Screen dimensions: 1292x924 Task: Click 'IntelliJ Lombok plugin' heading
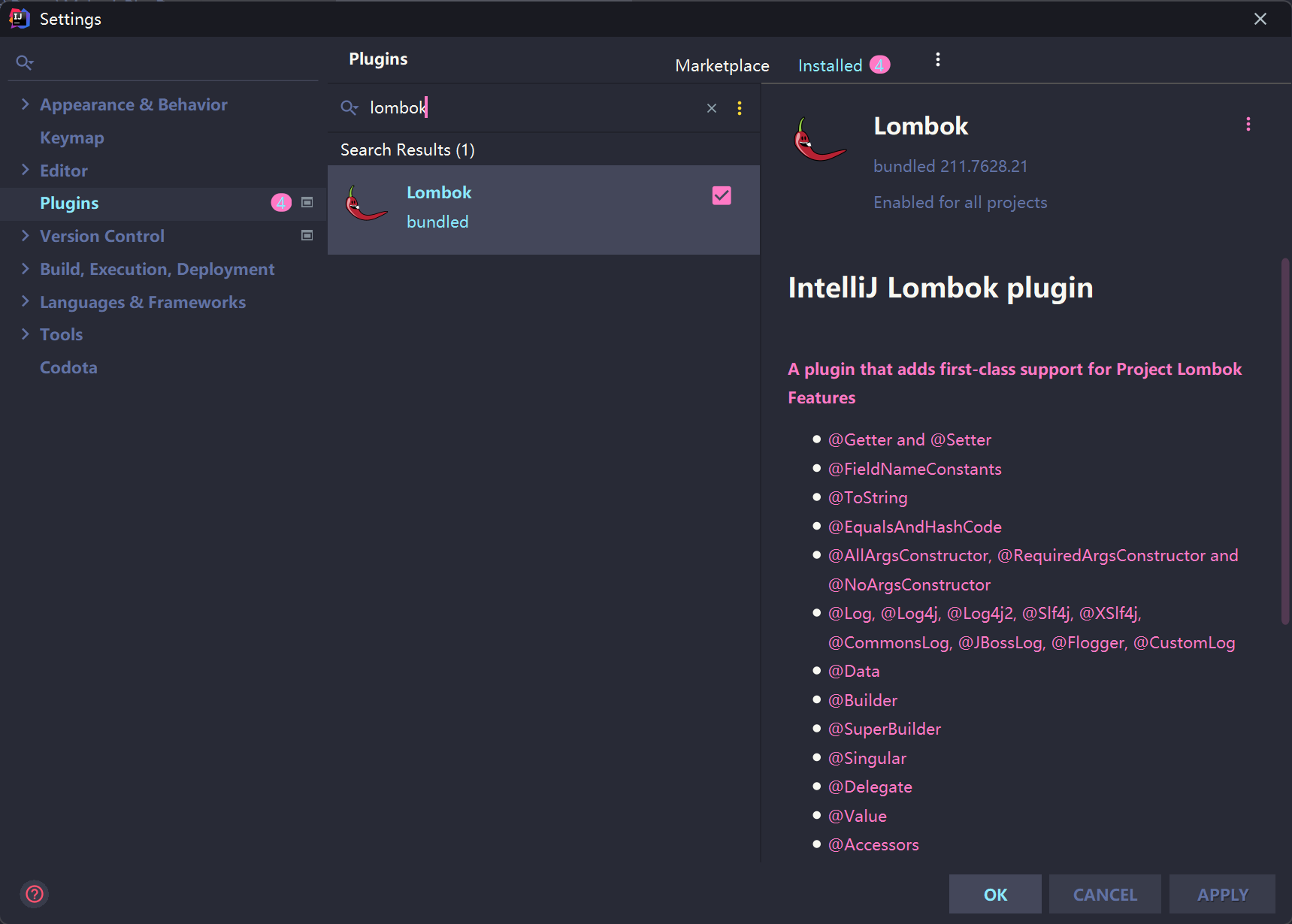(940, 288)
